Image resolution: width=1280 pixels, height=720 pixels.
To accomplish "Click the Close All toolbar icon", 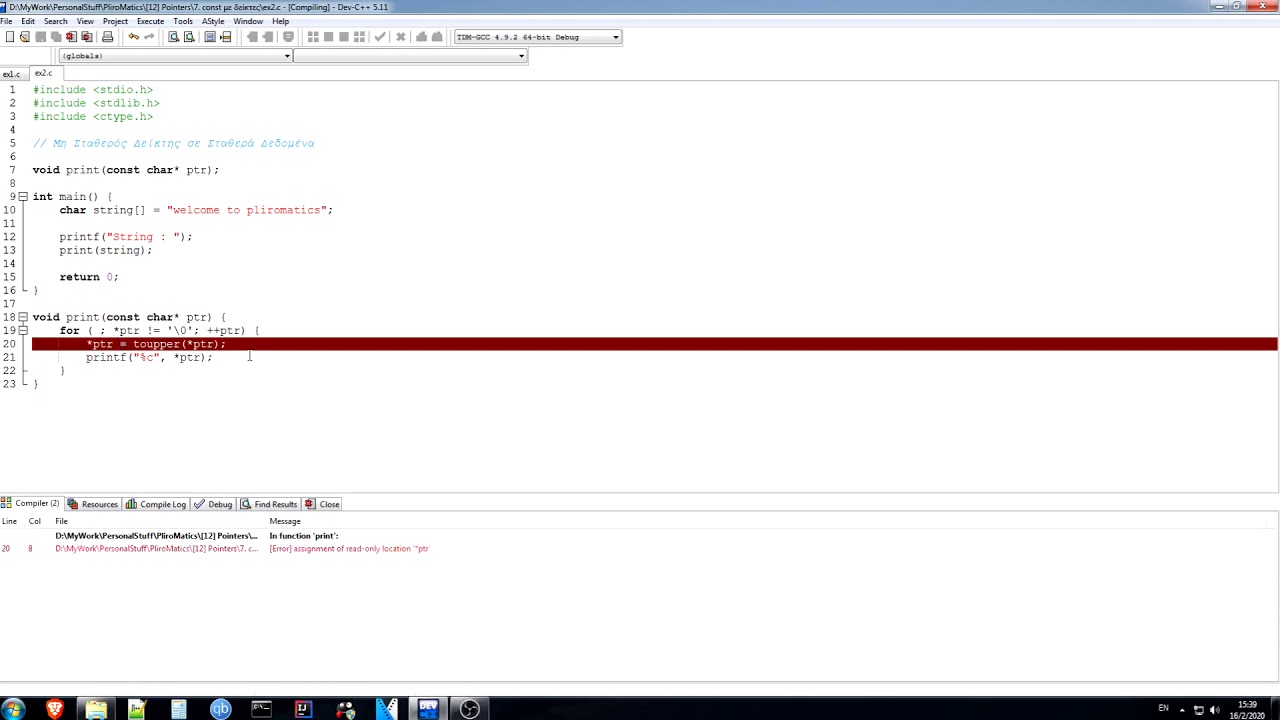I will 87,37.
